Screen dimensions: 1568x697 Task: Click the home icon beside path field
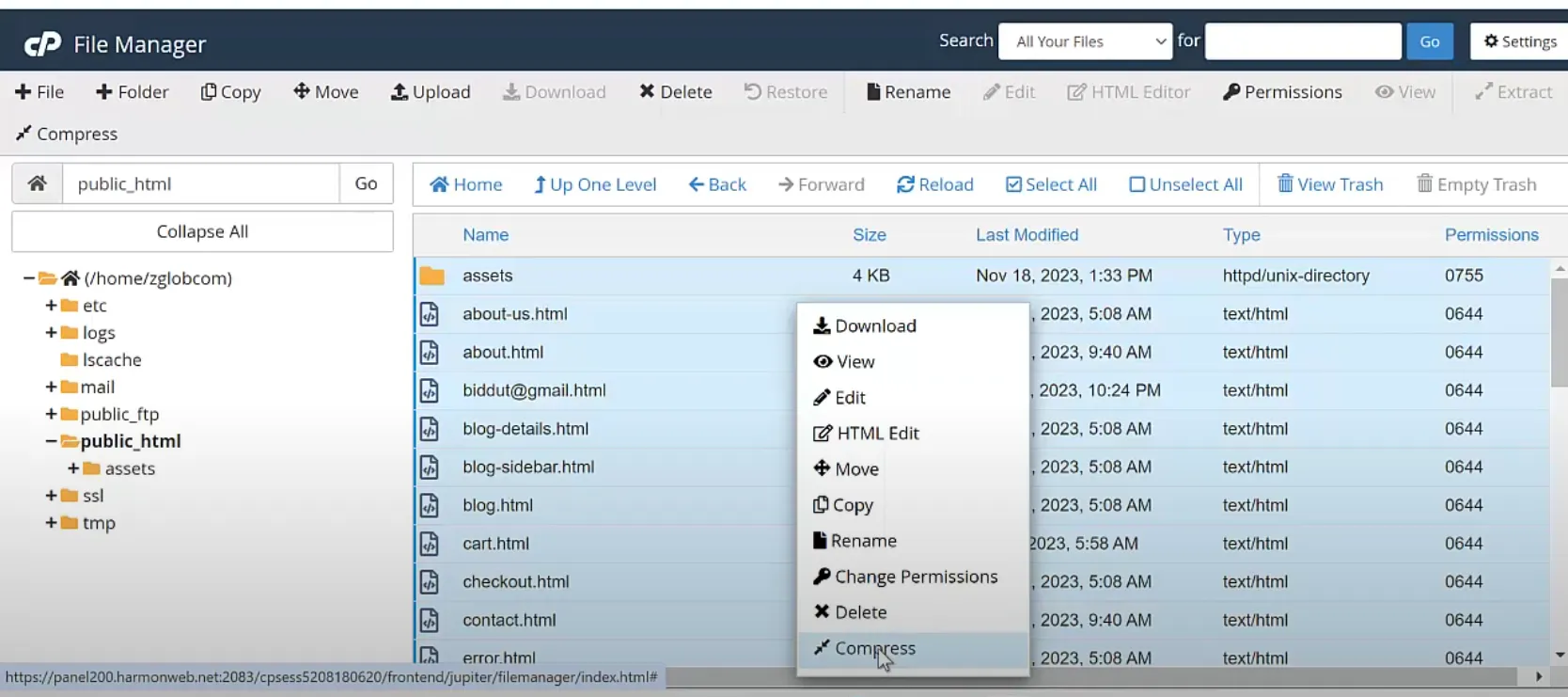tap(38, 183)
